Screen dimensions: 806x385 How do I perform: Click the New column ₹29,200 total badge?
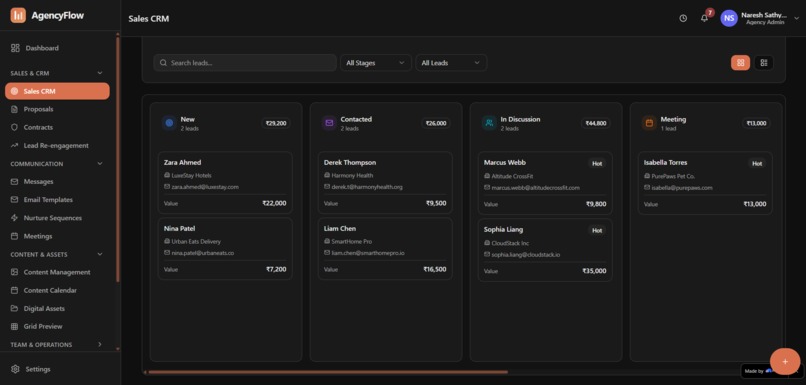276,123
